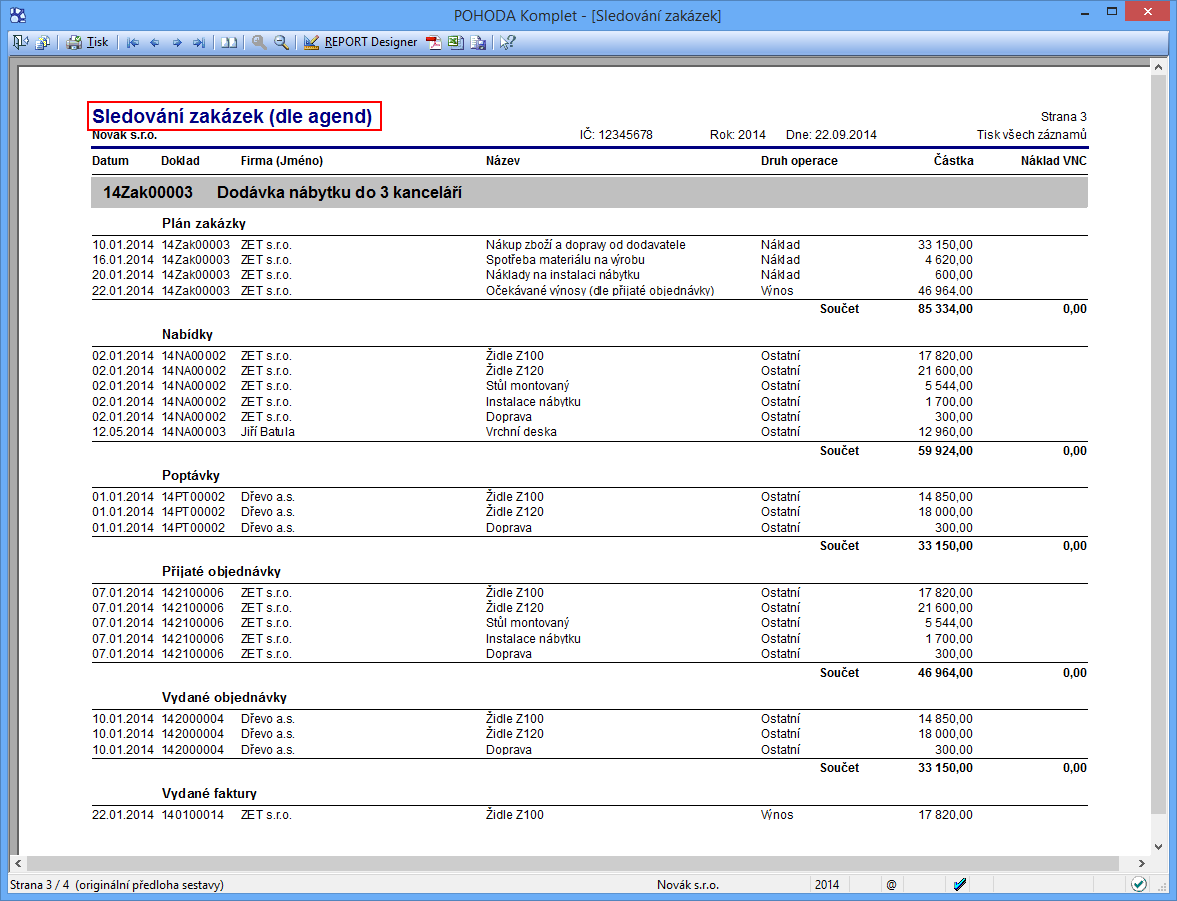Click the 'Název' column header
Viewport: 1177px width, 901px height.
click(x=503, y=161)
